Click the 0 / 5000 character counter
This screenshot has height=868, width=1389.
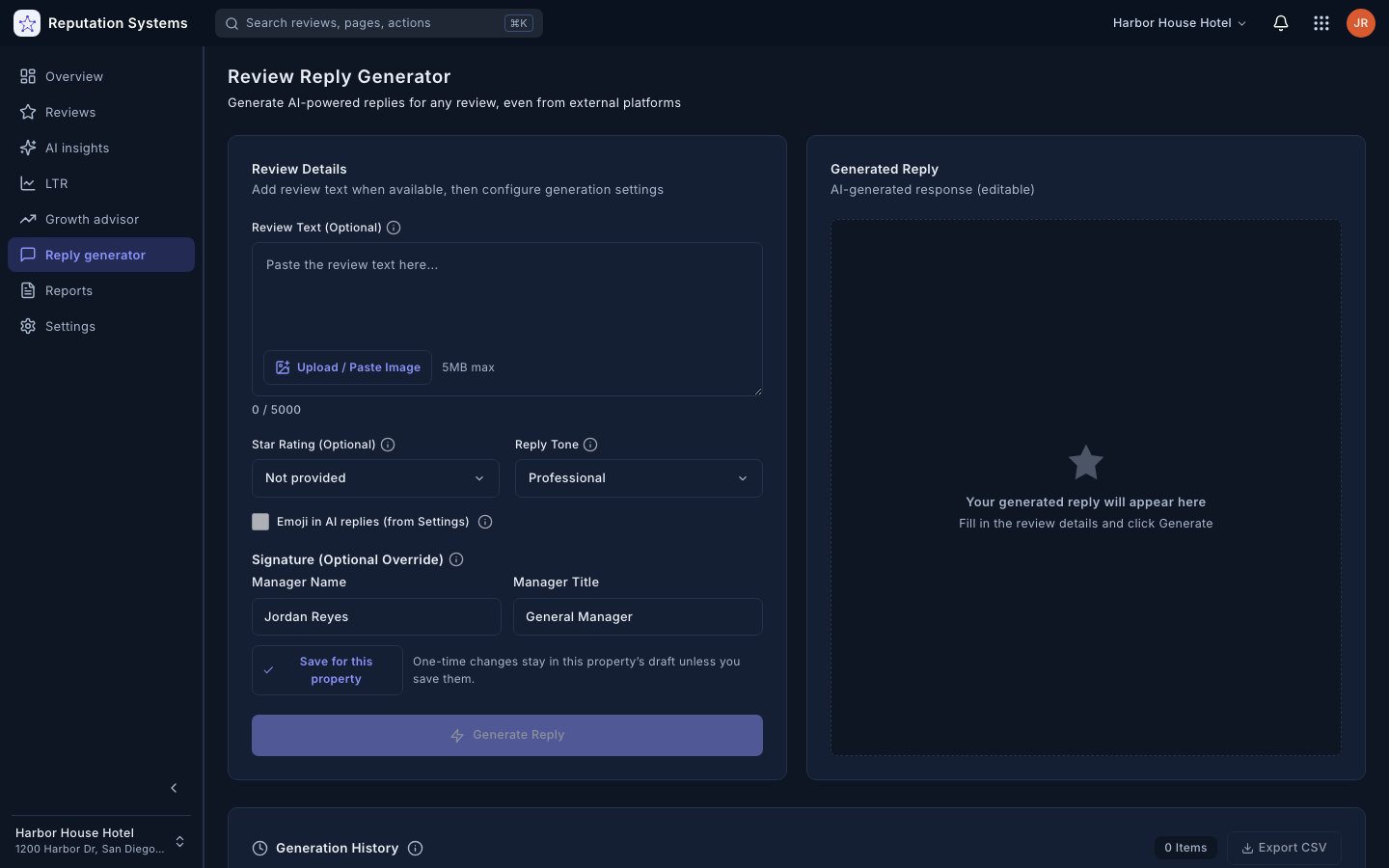[x=276, y=410]
